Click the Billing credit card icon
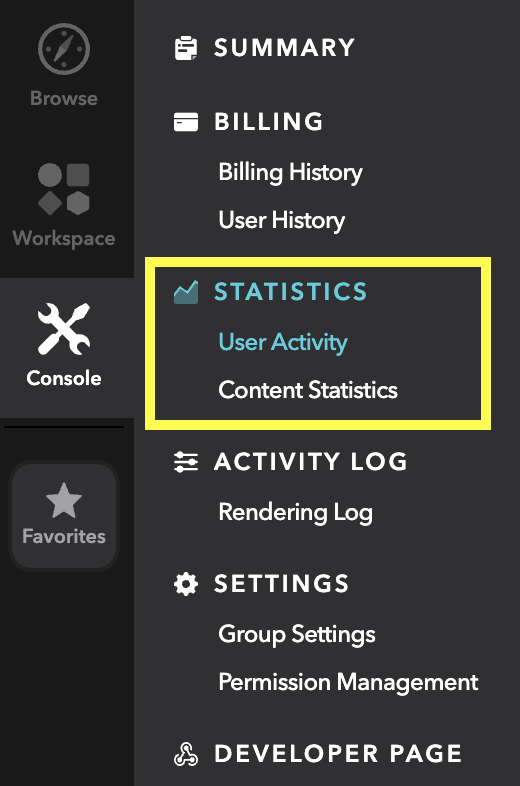This screenshot has height=786, width=520. (186, 122)
